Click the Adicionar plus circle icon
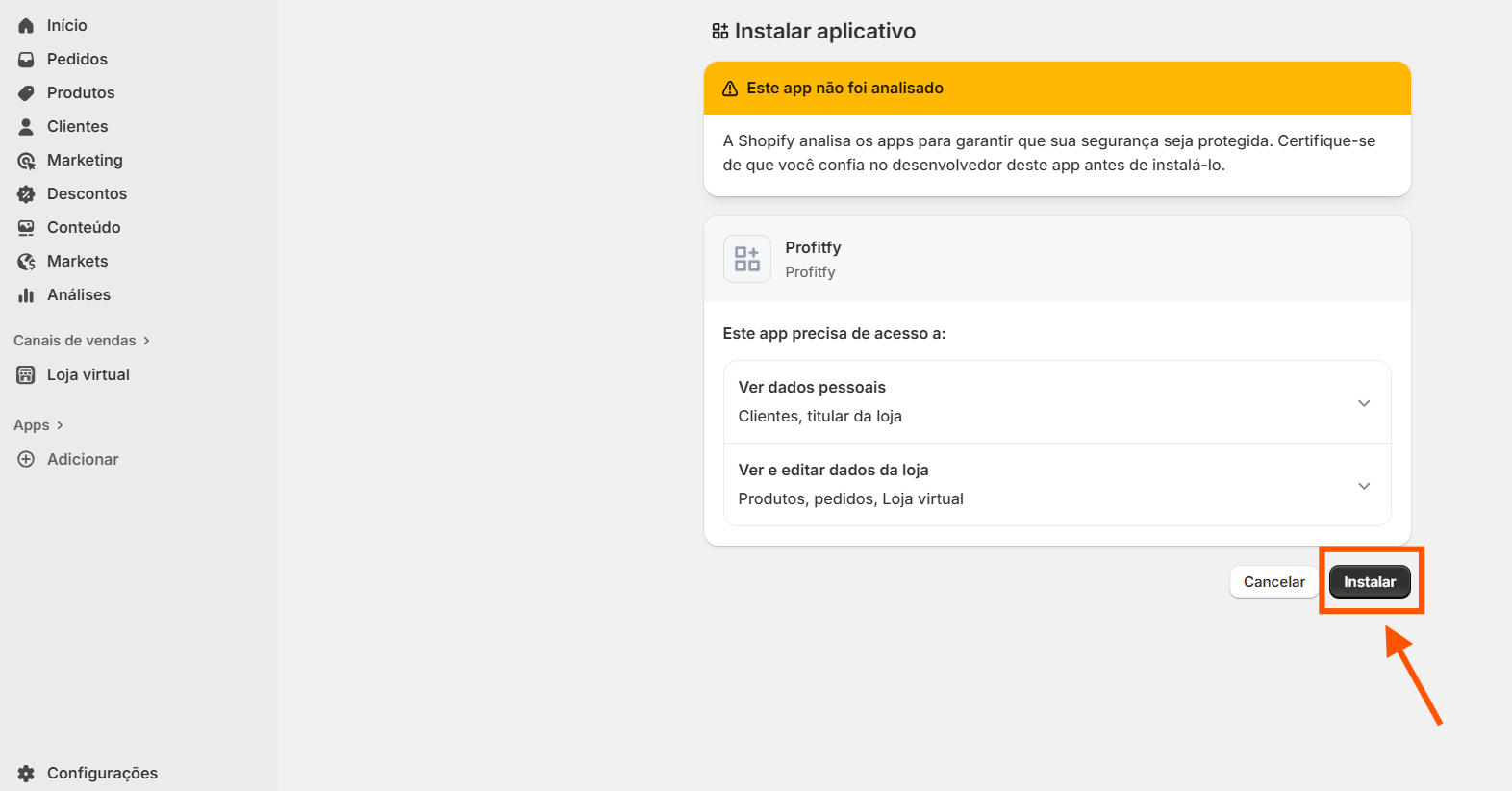 (26, 460)
